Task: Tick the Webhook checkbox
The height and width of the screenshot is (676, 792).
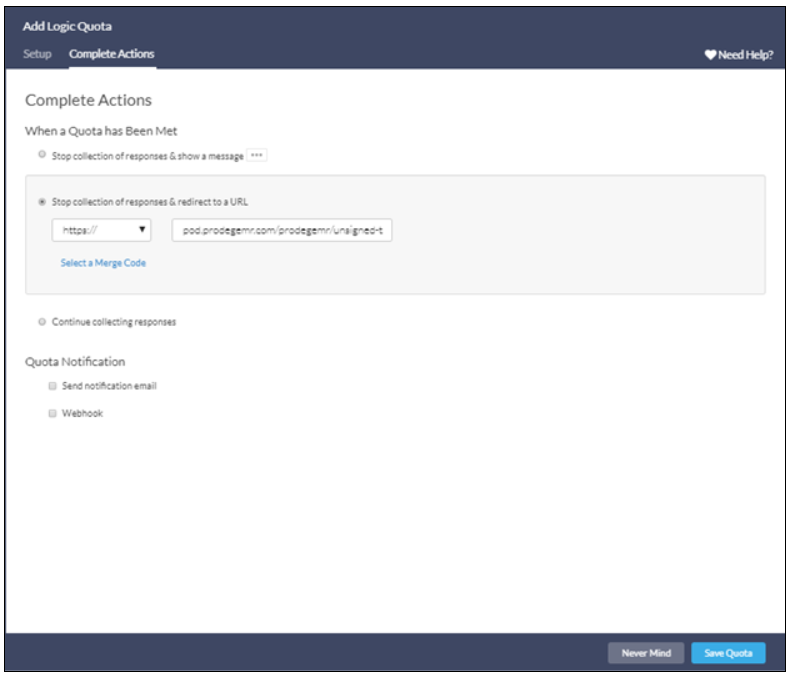Action: pyautogui.click(x=52, y=413)
